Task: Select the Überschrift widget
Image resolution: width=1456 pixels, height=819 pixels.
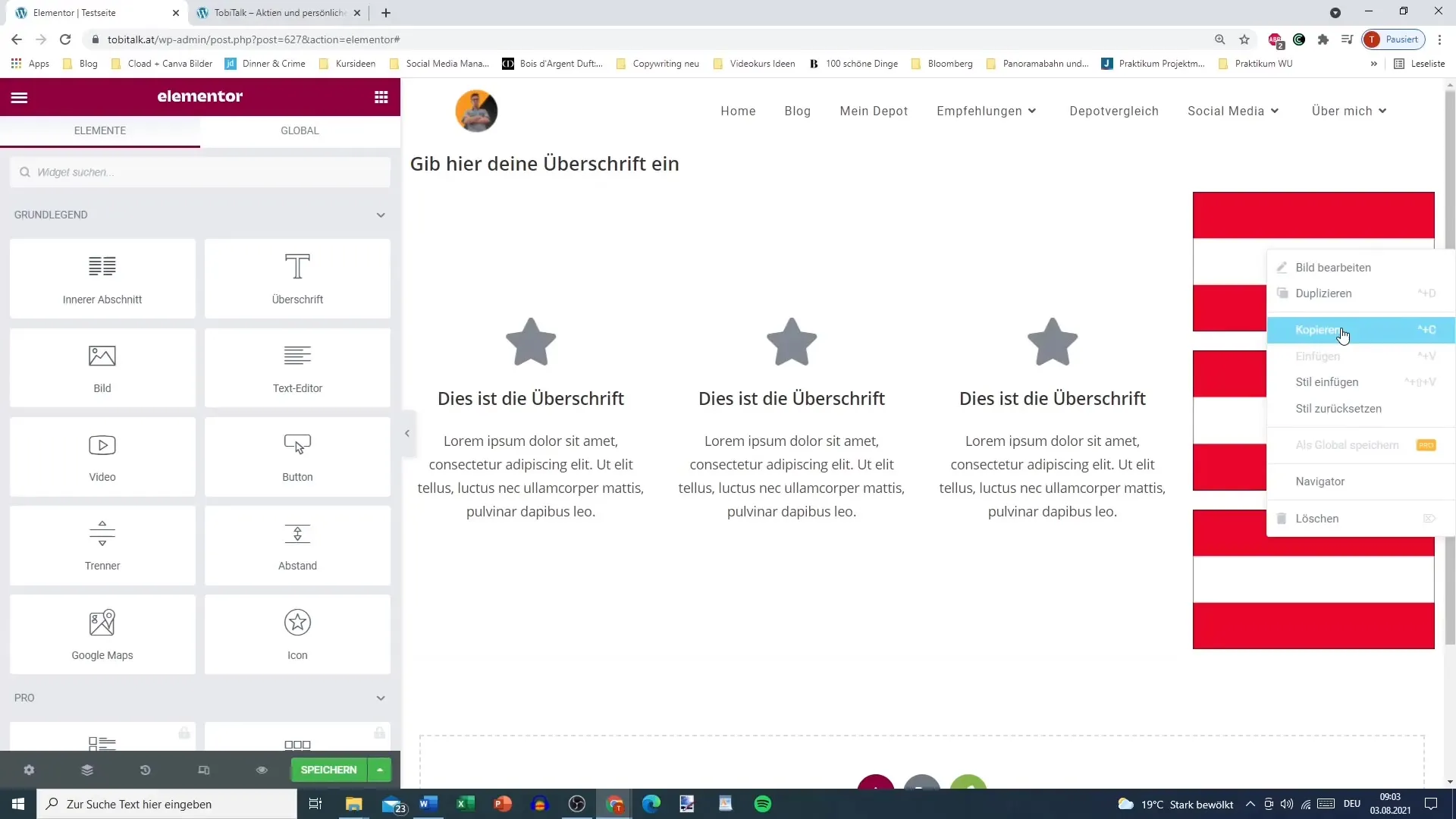Action: (x=297, y=279)
